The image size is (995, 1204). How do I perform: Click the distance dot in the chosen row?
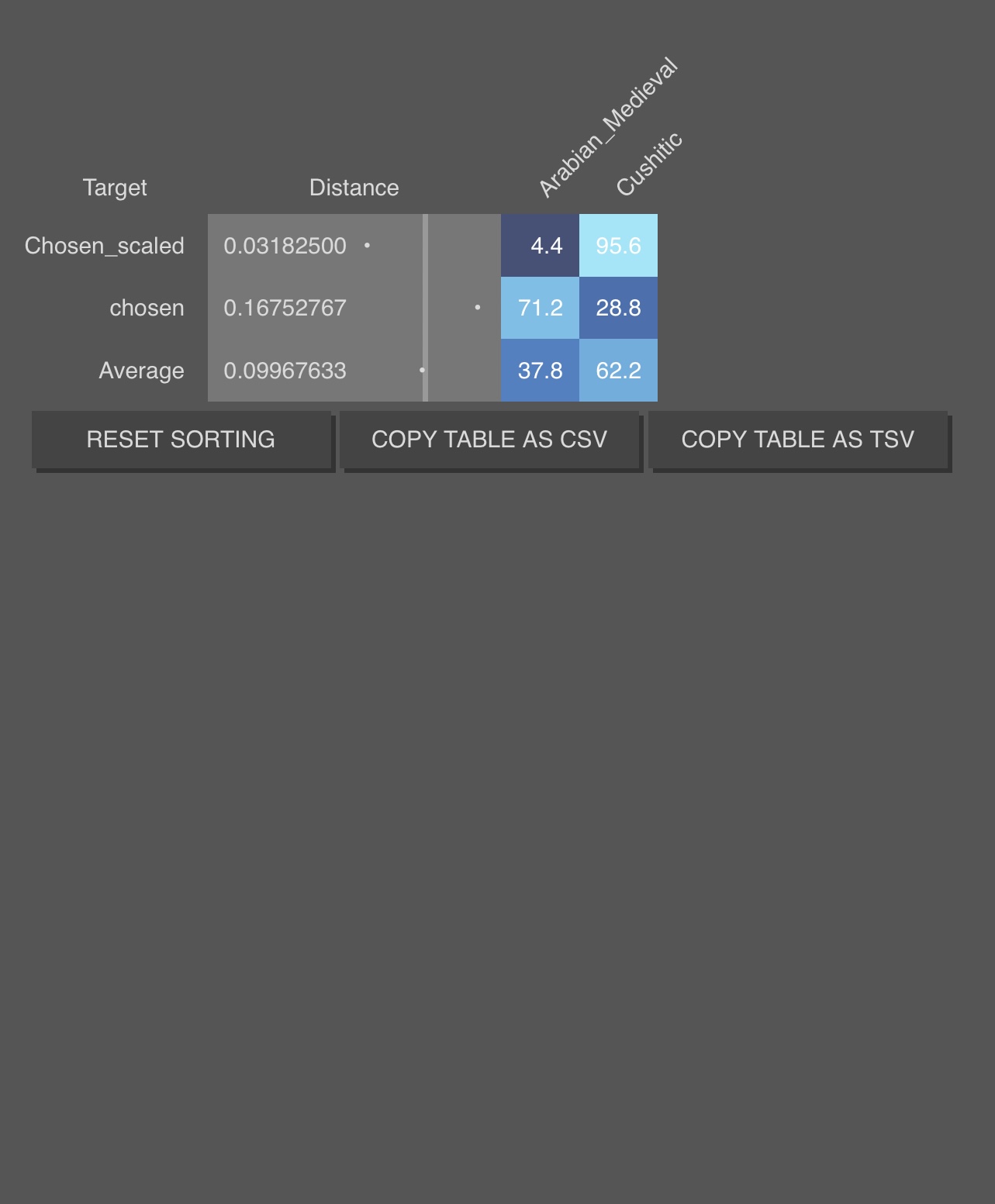[x=477, y=308]
